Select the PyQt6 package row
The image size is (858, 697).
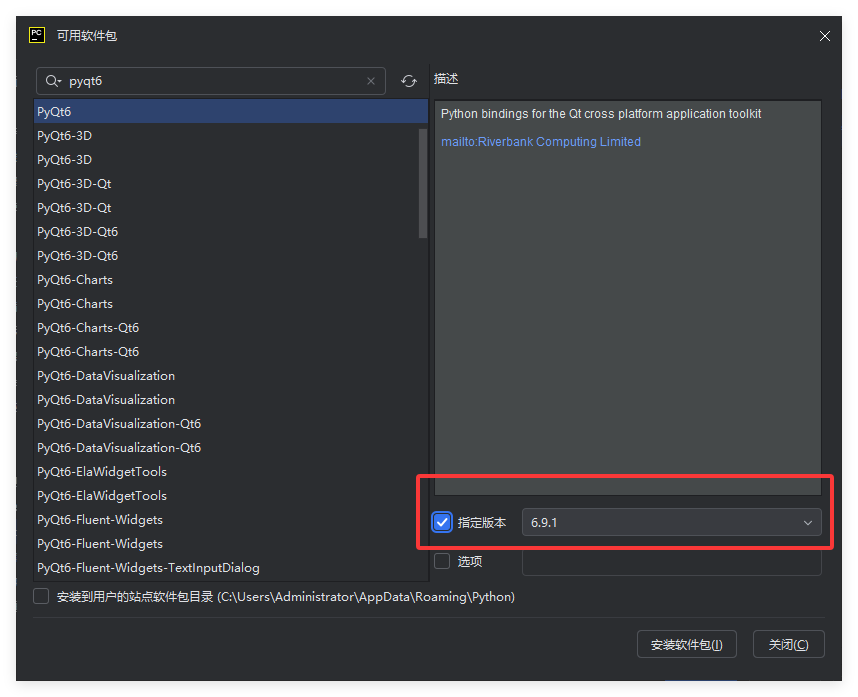pyautogui.click(x=230, y=112)
